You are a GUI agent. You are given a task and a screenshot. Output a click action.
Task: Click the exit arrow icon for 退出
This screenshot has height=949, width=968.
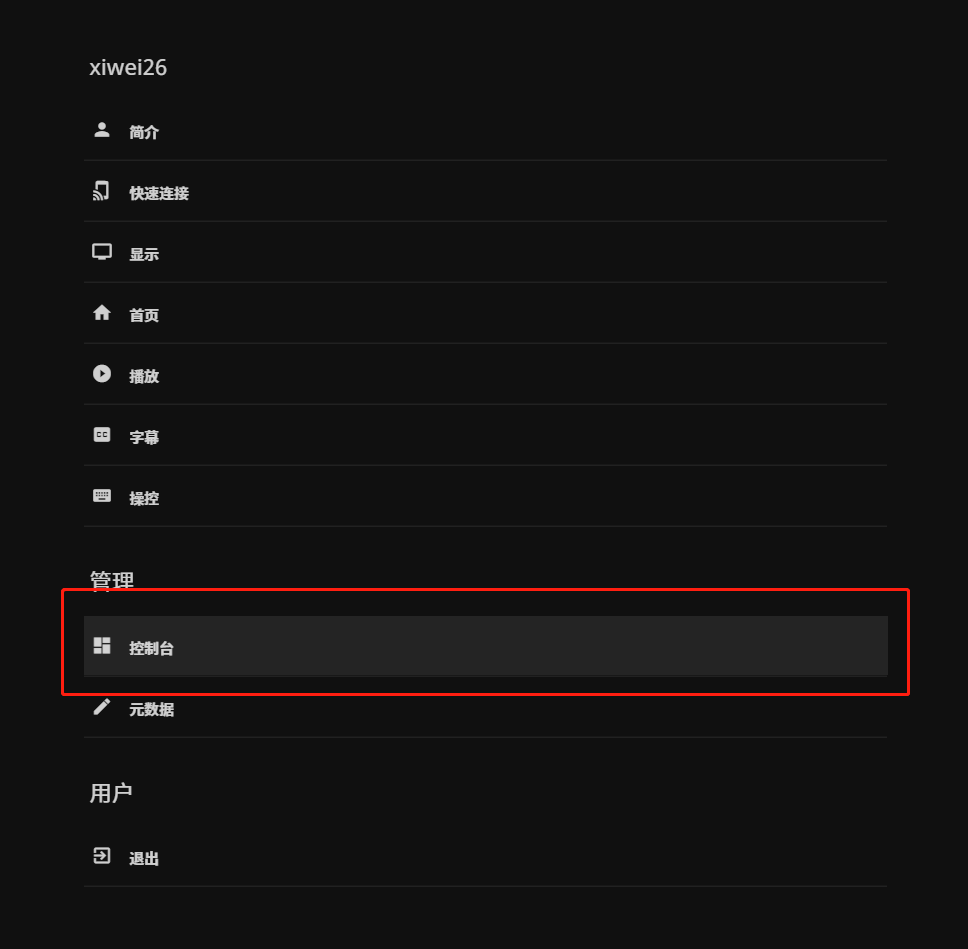(102, 856)
